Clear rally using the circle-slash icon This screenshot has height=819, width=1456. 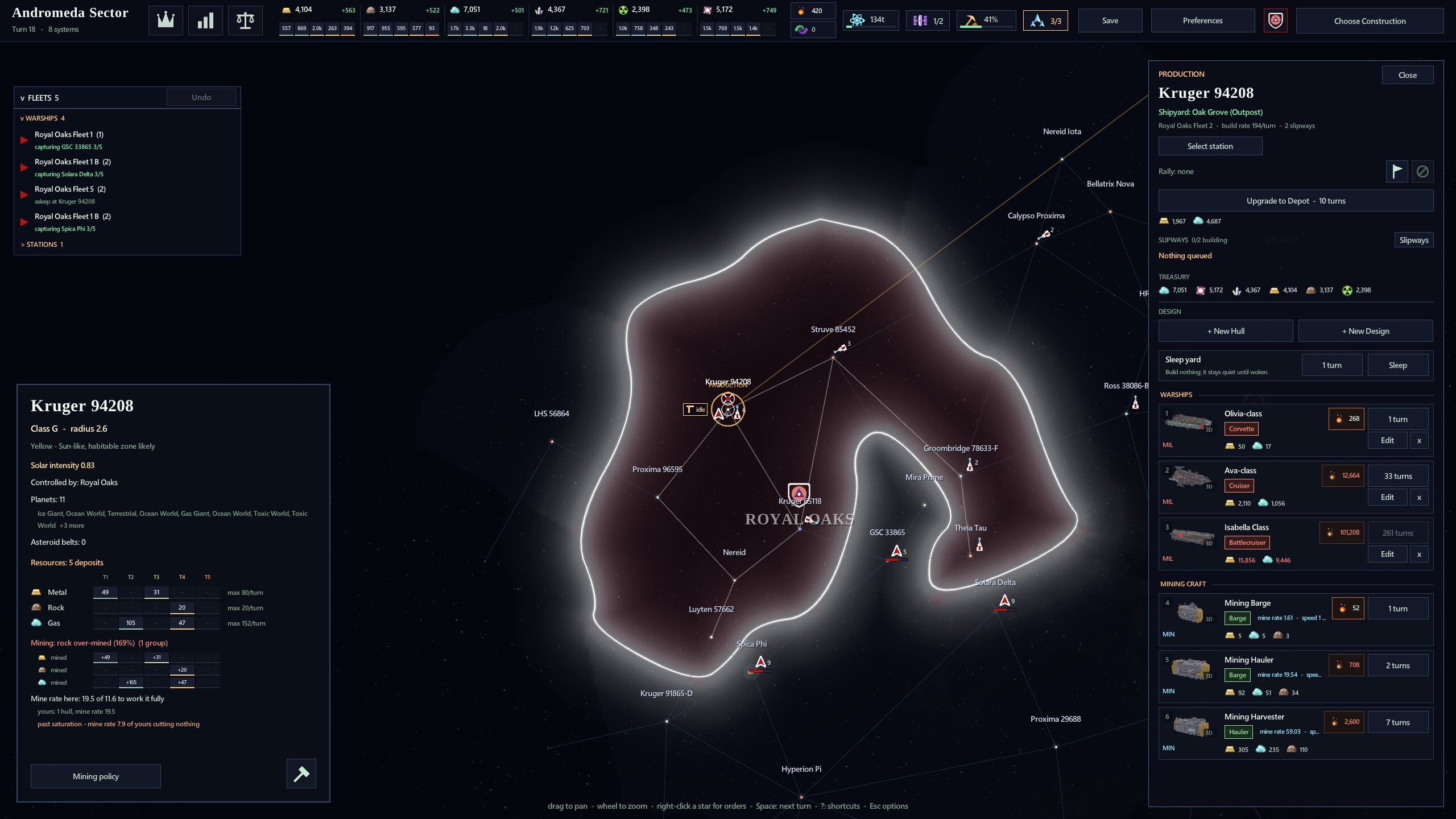(1422, 171)
